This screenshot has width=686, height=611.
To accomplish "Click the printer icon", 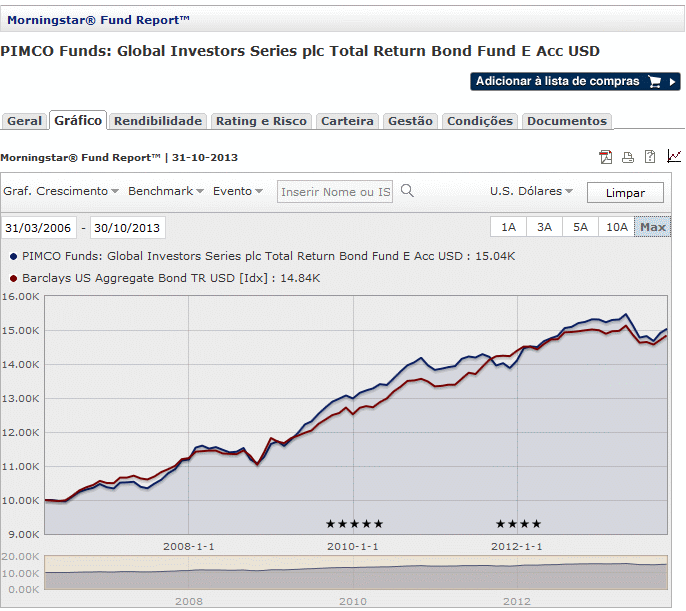I will point(628,157).
